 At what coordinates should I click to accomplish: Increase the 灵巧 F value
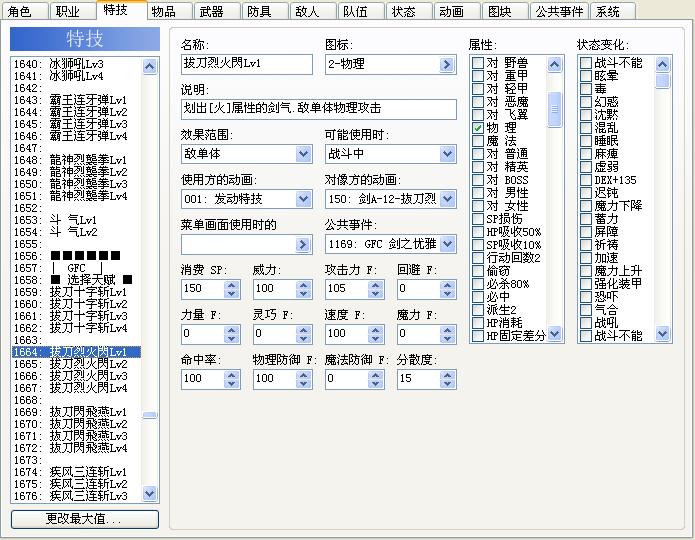(303, 330)
